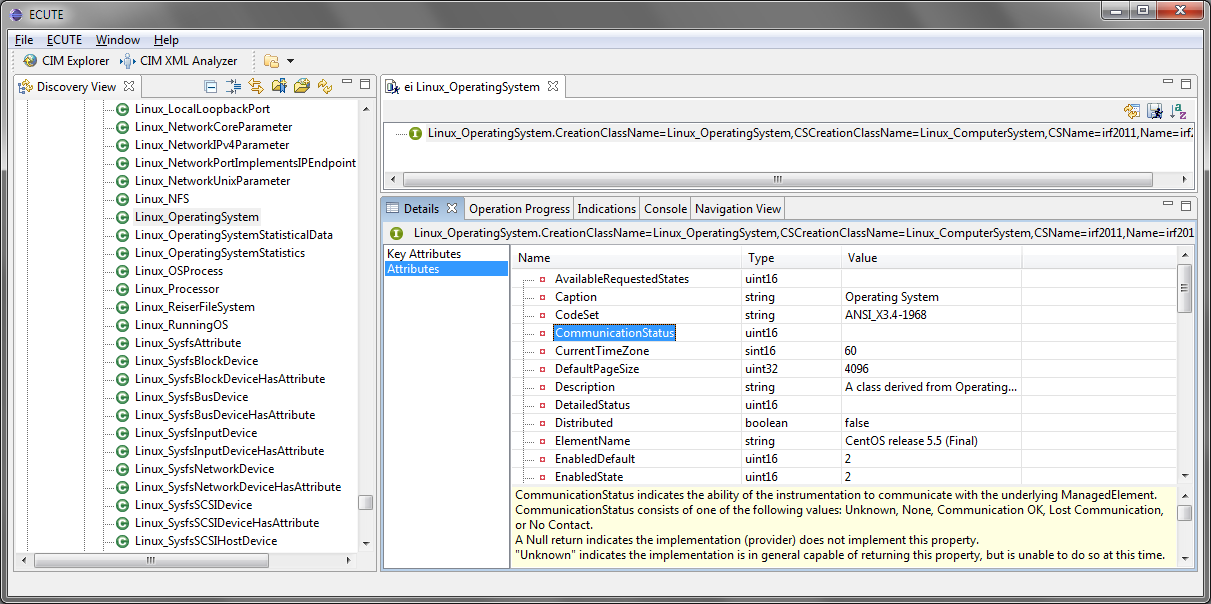Select Linux_OSProcess tree entry
Viewport: 1211px width, 604px height.
179,271
